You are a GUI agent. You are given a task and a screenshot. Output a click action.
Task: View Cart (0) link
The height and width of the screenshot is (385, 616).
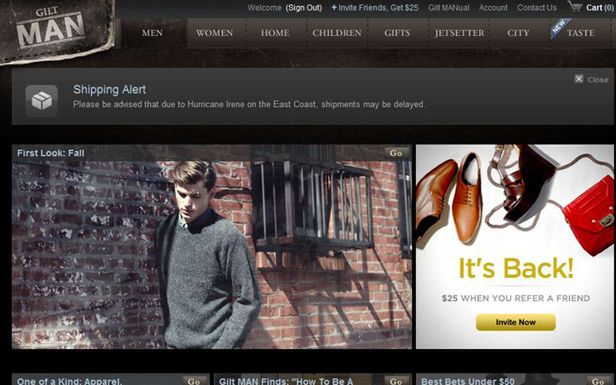tap(600, 8)
